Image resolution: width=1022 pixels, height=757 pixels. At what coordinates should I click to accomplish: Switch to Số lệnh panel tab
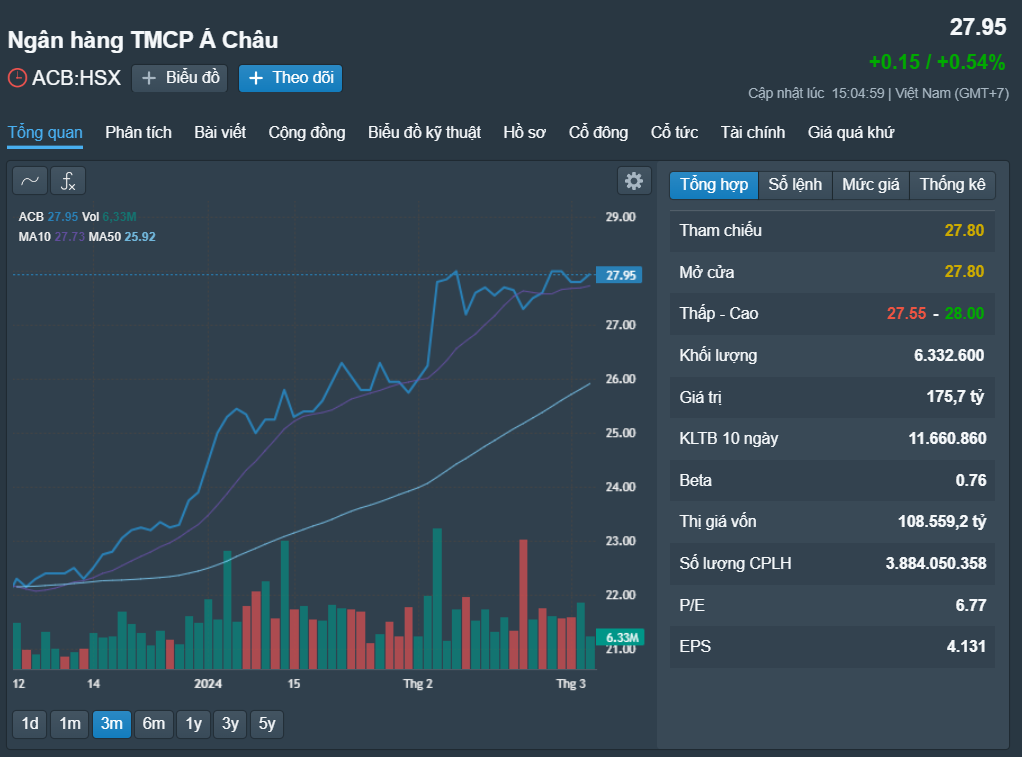pos(795,185)
